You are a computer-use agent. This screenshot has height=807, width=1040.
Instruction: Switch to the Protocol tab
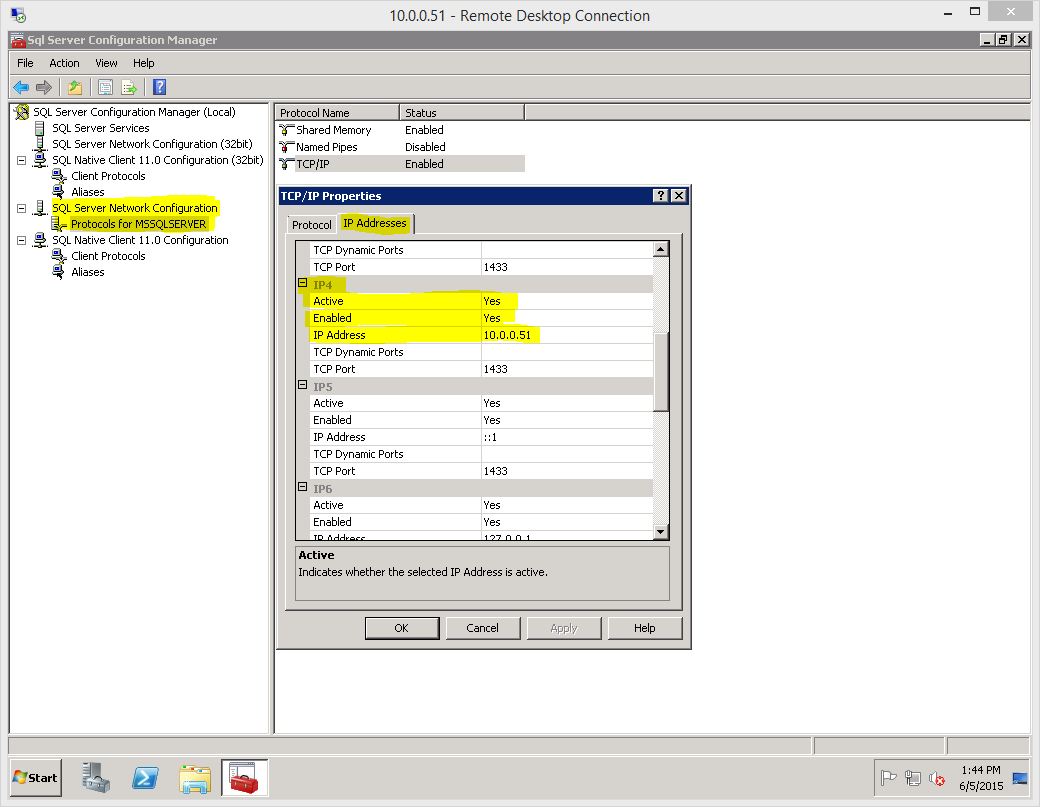312,225
